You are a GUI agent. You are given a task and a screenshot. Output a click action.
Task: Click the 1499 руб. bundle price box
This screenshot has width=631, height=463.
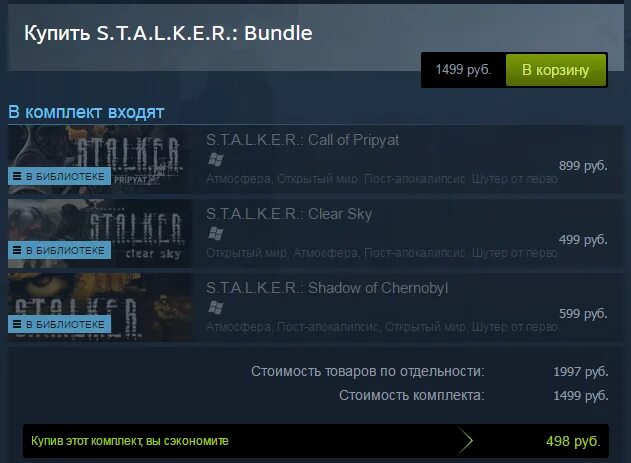(x=463, y=70)
